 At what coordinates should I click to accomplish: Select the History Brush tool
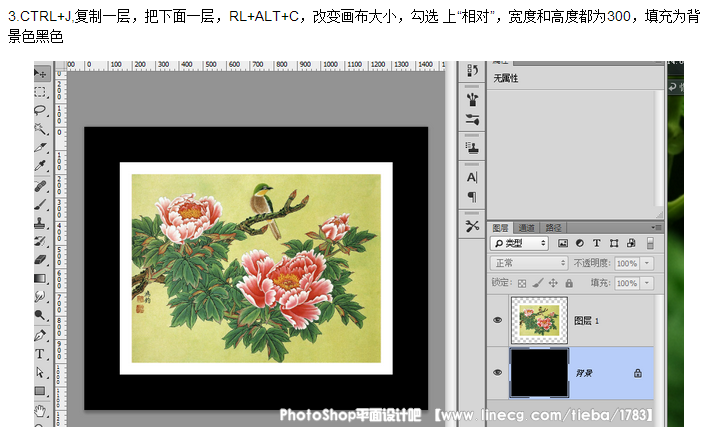(41, 241)
